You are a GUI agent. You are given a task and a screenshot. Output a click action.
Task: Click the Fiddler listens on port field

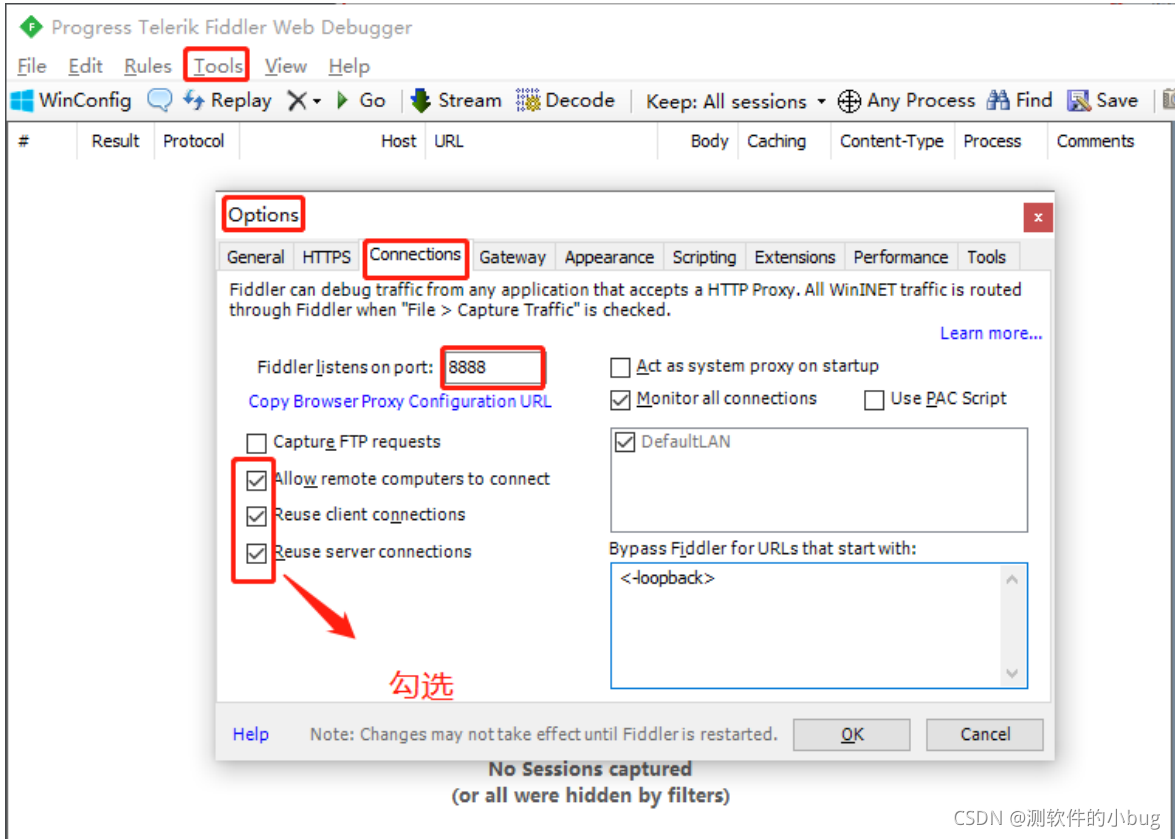492,368
